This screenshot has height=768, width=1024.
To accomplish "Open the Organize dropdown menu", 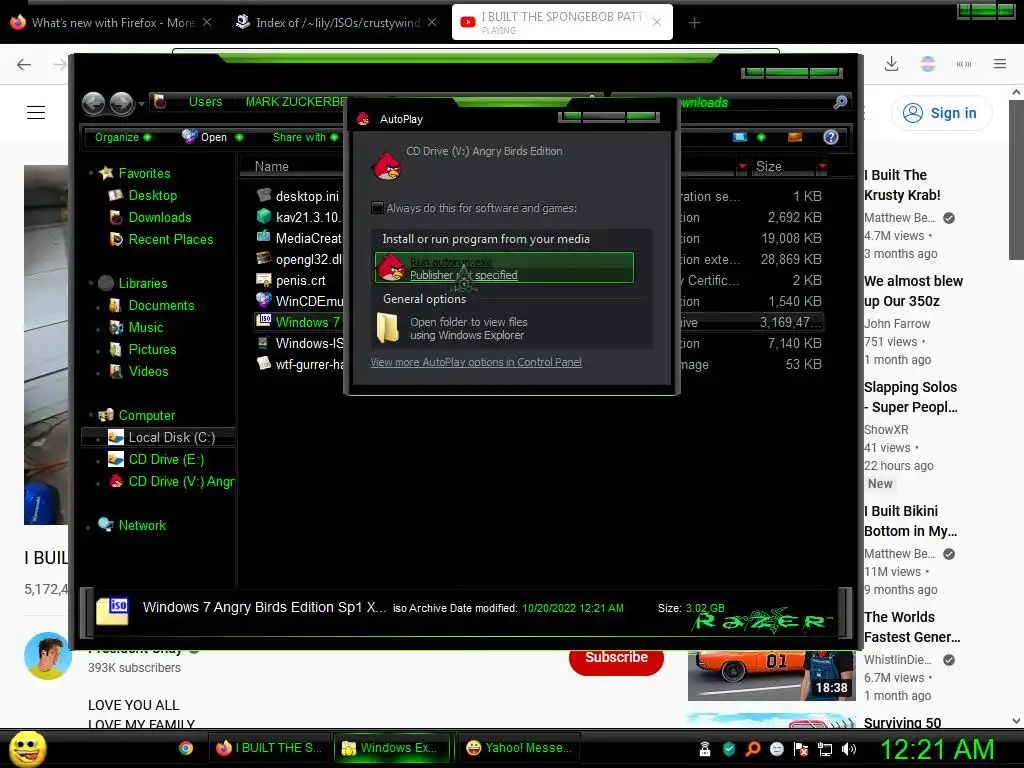I will 122,137.
